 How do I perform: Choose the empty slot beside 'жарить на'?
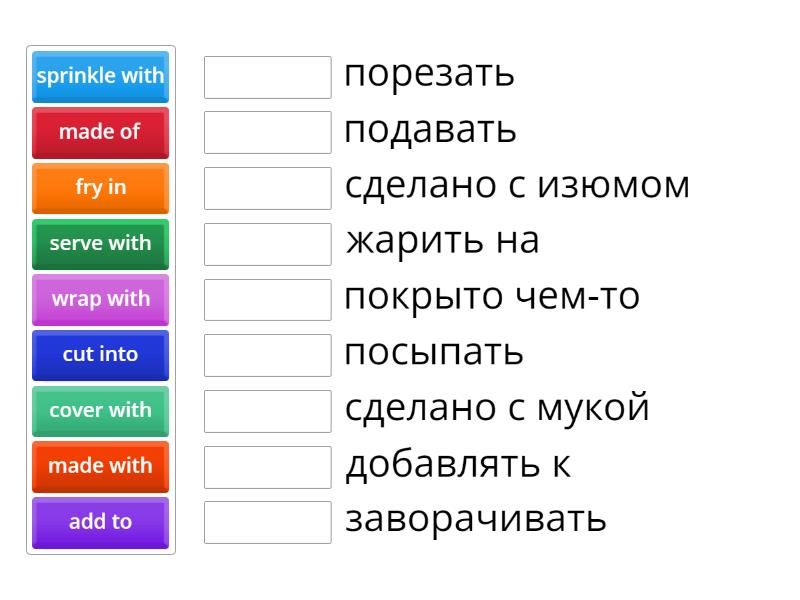click(x=267, y=243)
